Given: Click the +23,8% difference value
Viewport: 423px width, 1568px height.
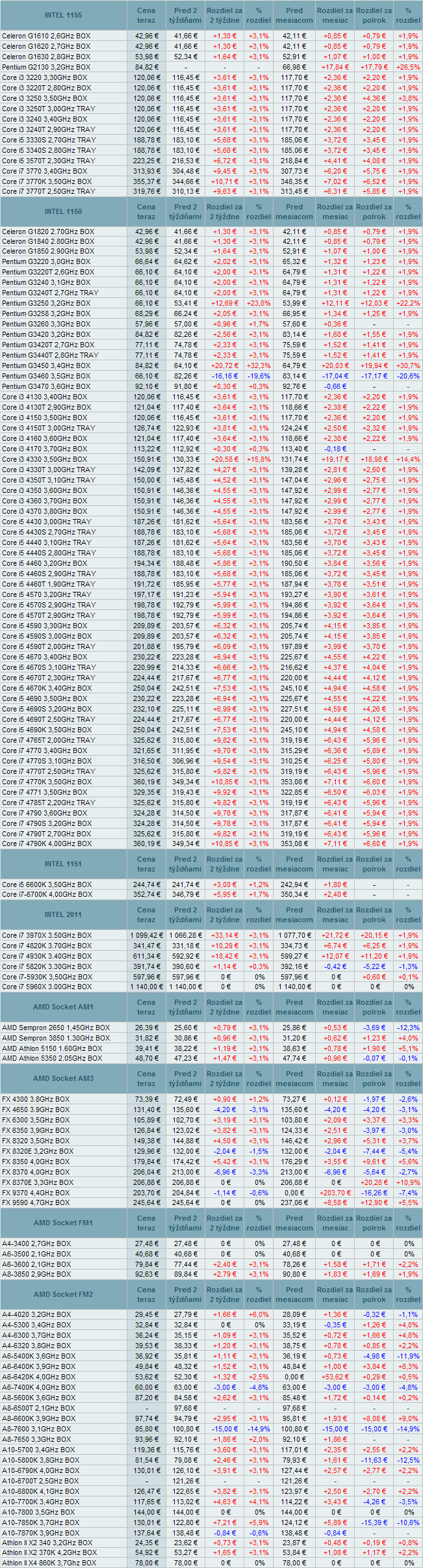Looking at the screenshot, I should pyautogui.click(x=259, y=303).
